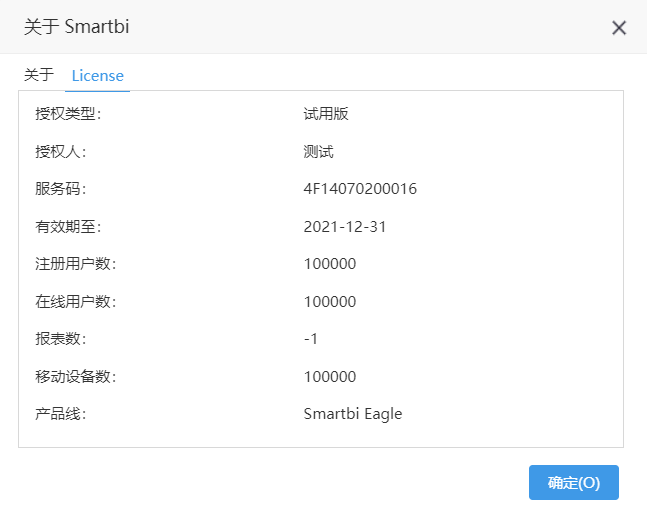Click the 注册用户数 value 100000

tap(330, 264)
